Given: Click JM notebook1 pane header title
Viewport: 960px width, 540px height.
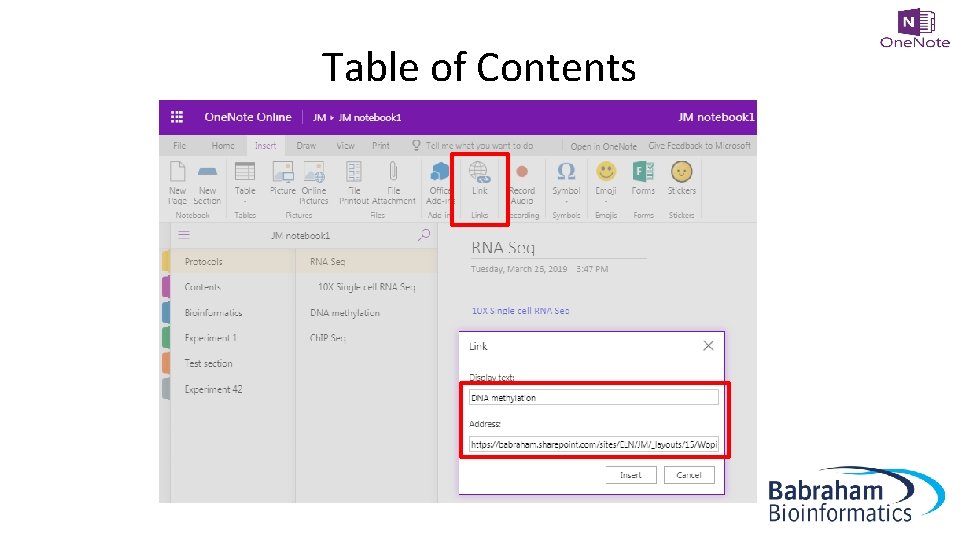Looking at the screenshot, I should tap(300, 236).
